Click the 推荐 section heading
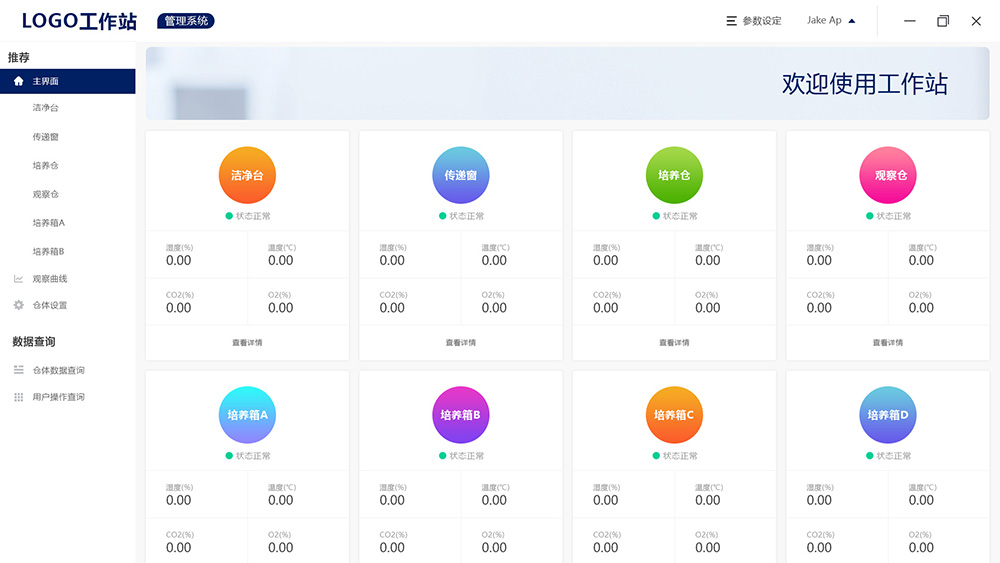This screenshot has width=1000, height=563. tap(18, 57)
